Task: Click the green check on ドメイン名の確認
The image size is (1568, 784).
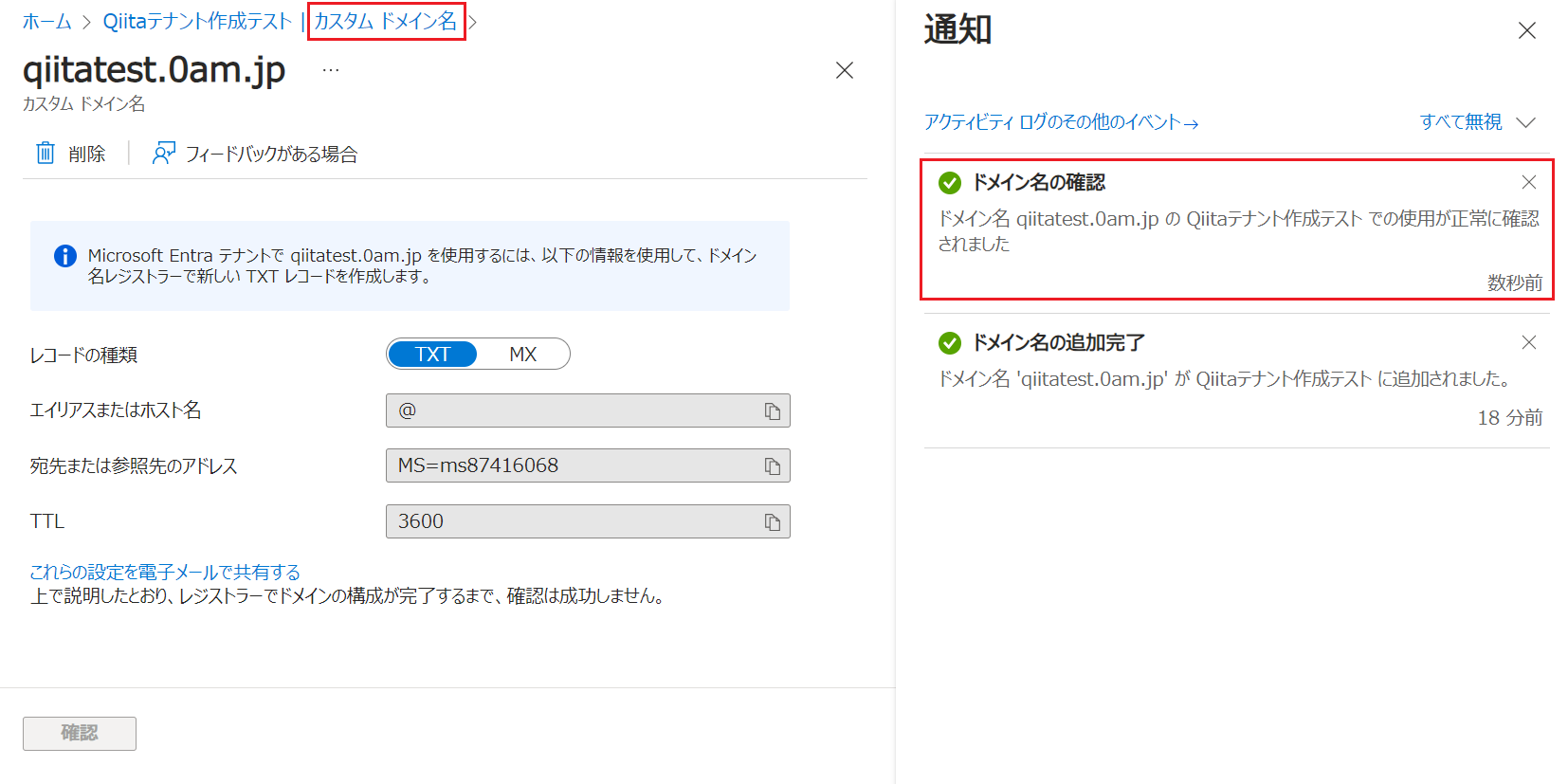Action: point(950,183)
